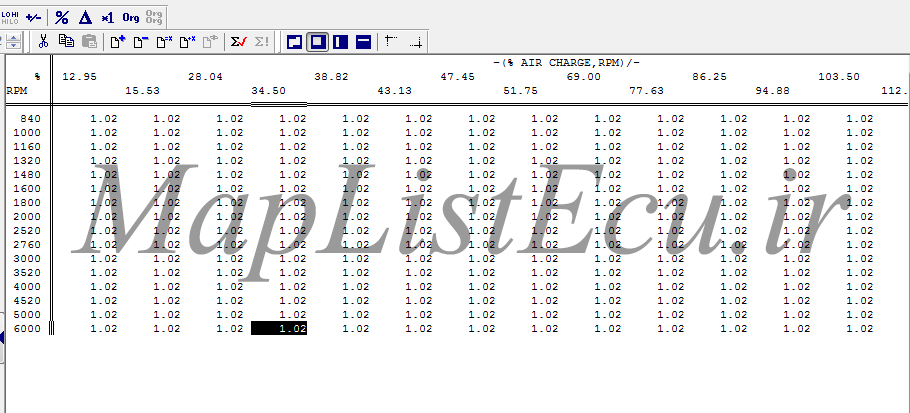Click the 1480 RPM row label
Viewport: 910px width, 413px height.
point(27,175)
